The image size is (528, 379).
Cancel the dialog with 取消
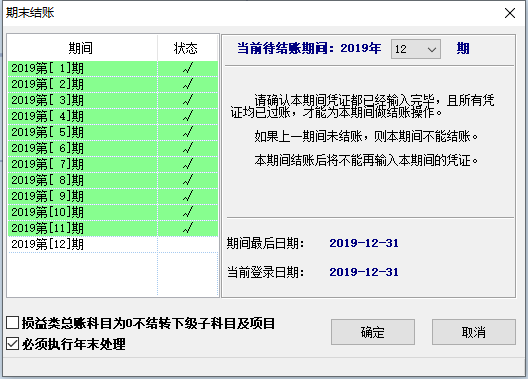point(473,332)
